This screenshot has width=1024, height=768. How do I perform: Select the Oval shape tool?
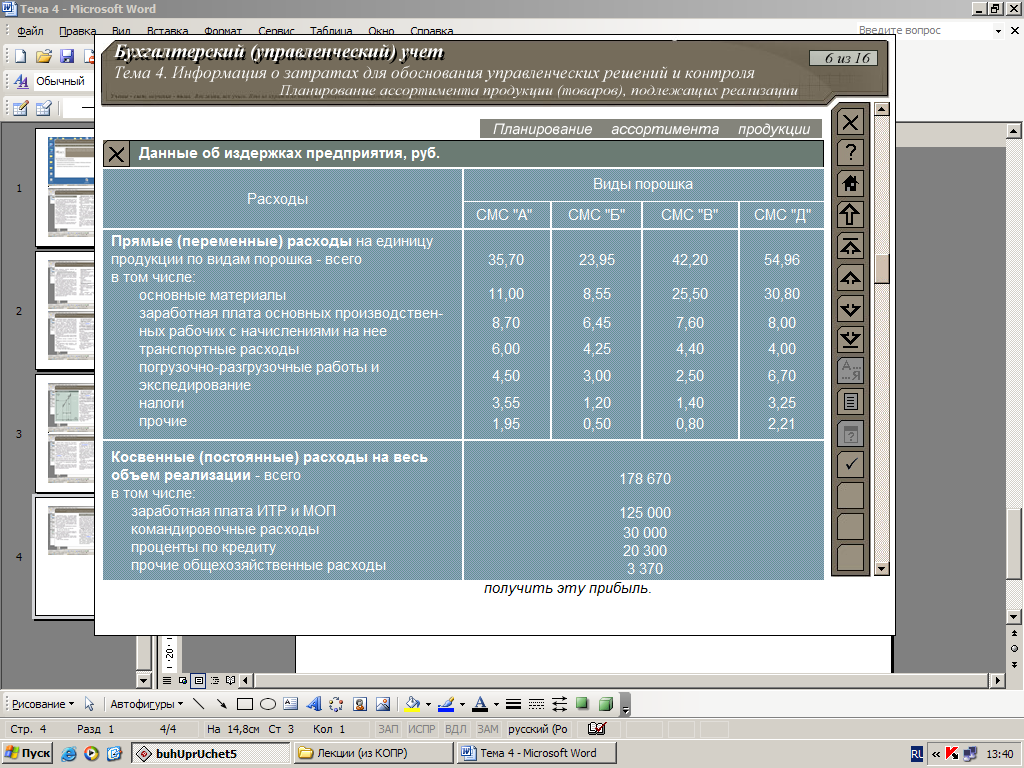tap(268, 704)
